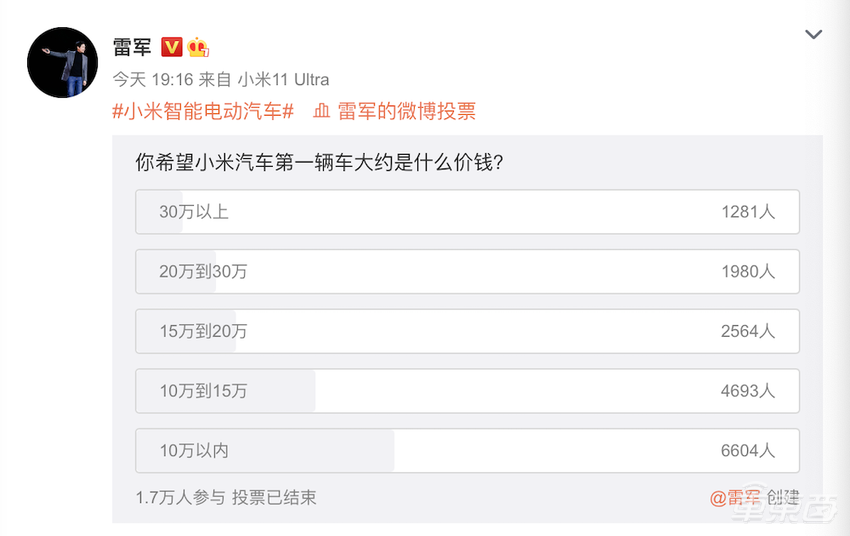Click the crown membership badge icon
The width and height of the screenshot is (850, 536).
(197, 47)
